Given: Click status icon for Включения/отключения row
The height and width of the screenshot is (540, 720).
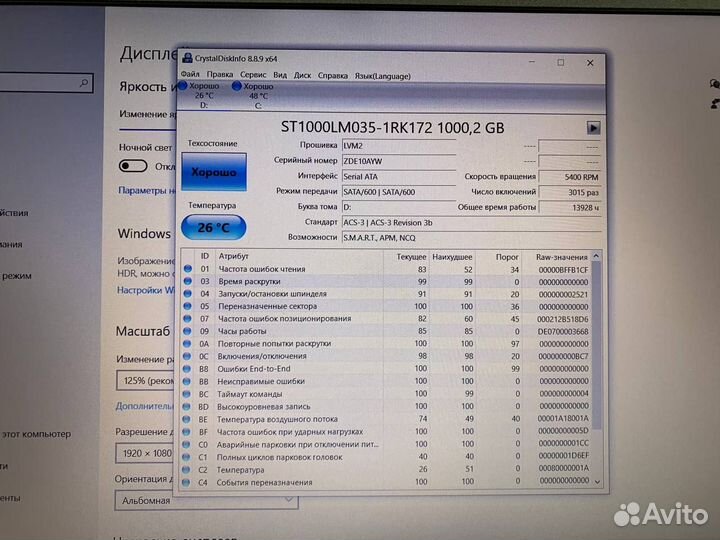Looking at the screenshot, I should pos(187,356).
